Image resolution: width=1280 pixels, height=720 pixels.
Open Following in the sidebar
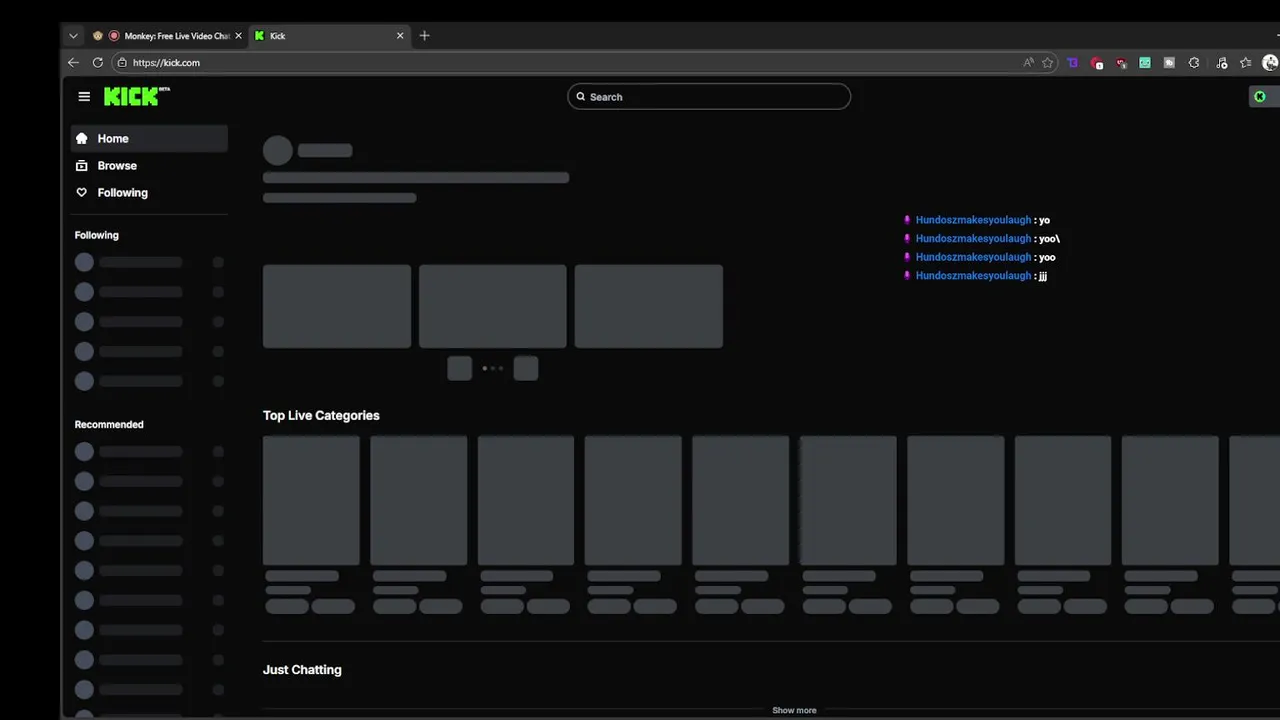pyautogui.click(x=149, y=193)
